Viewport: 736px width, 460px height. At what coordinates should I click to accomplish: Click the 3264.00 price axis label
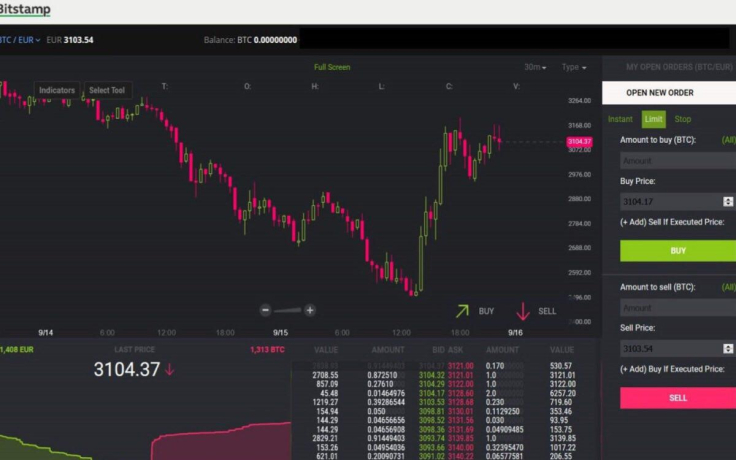point(579,100)
